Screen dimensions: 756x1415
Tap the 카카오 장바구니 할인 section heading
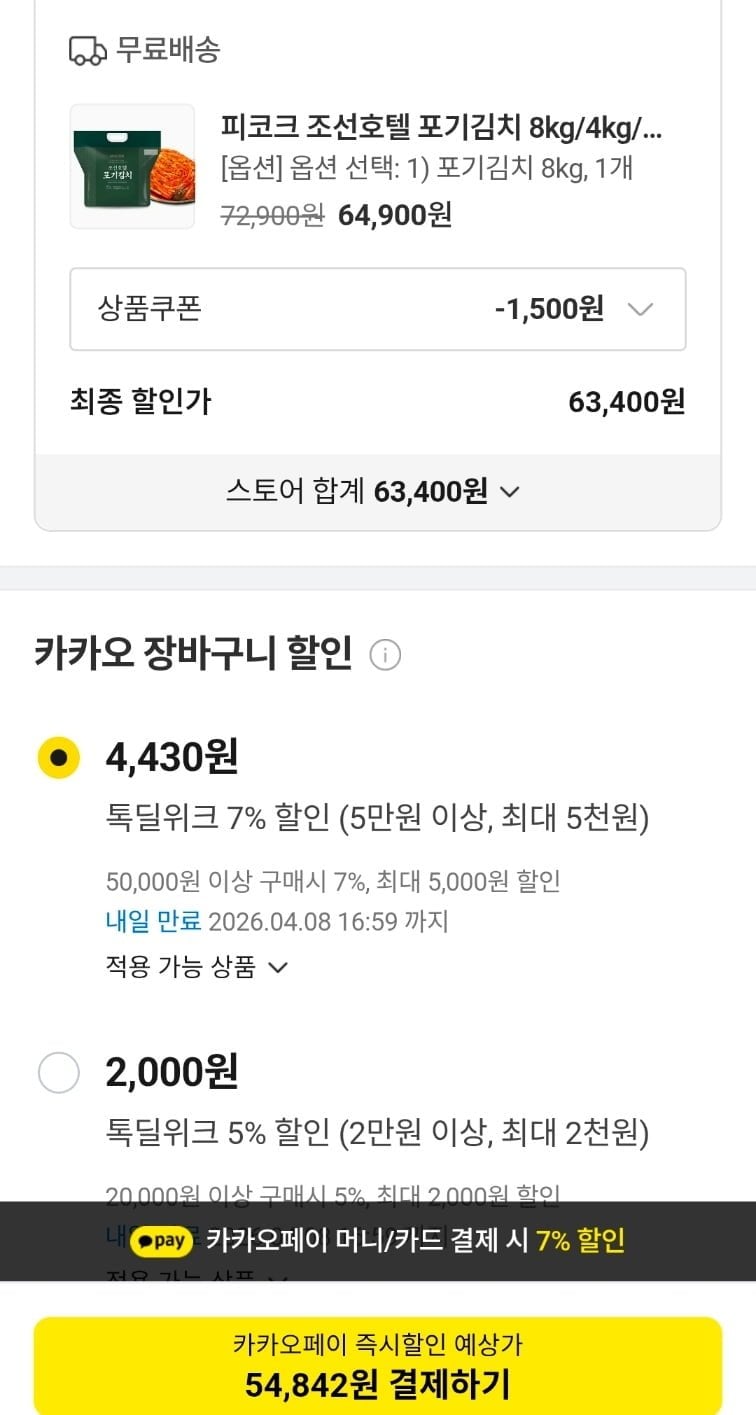coord(193,654)
